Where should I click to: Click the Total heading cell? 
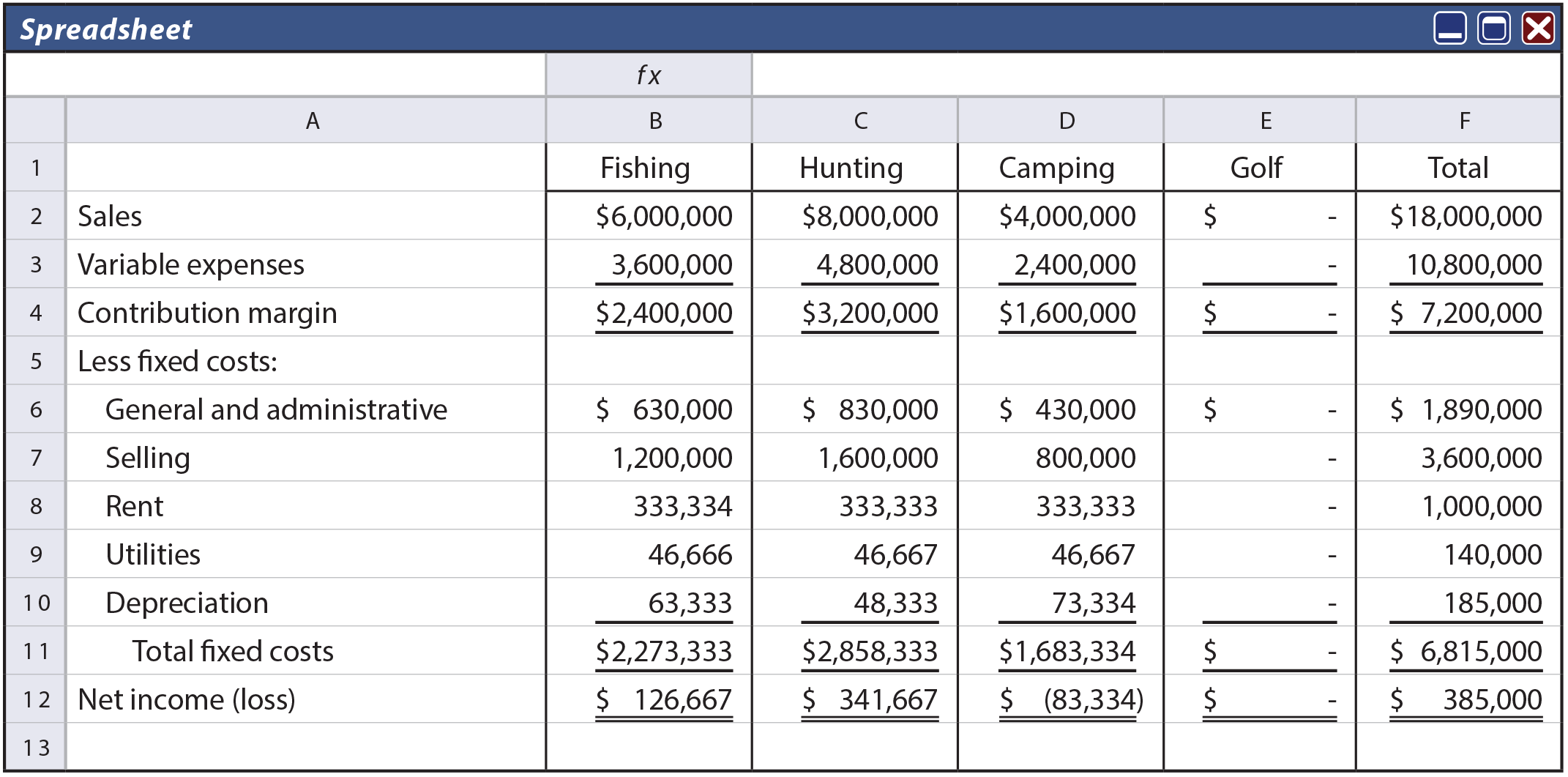[x=1458, y=168]
